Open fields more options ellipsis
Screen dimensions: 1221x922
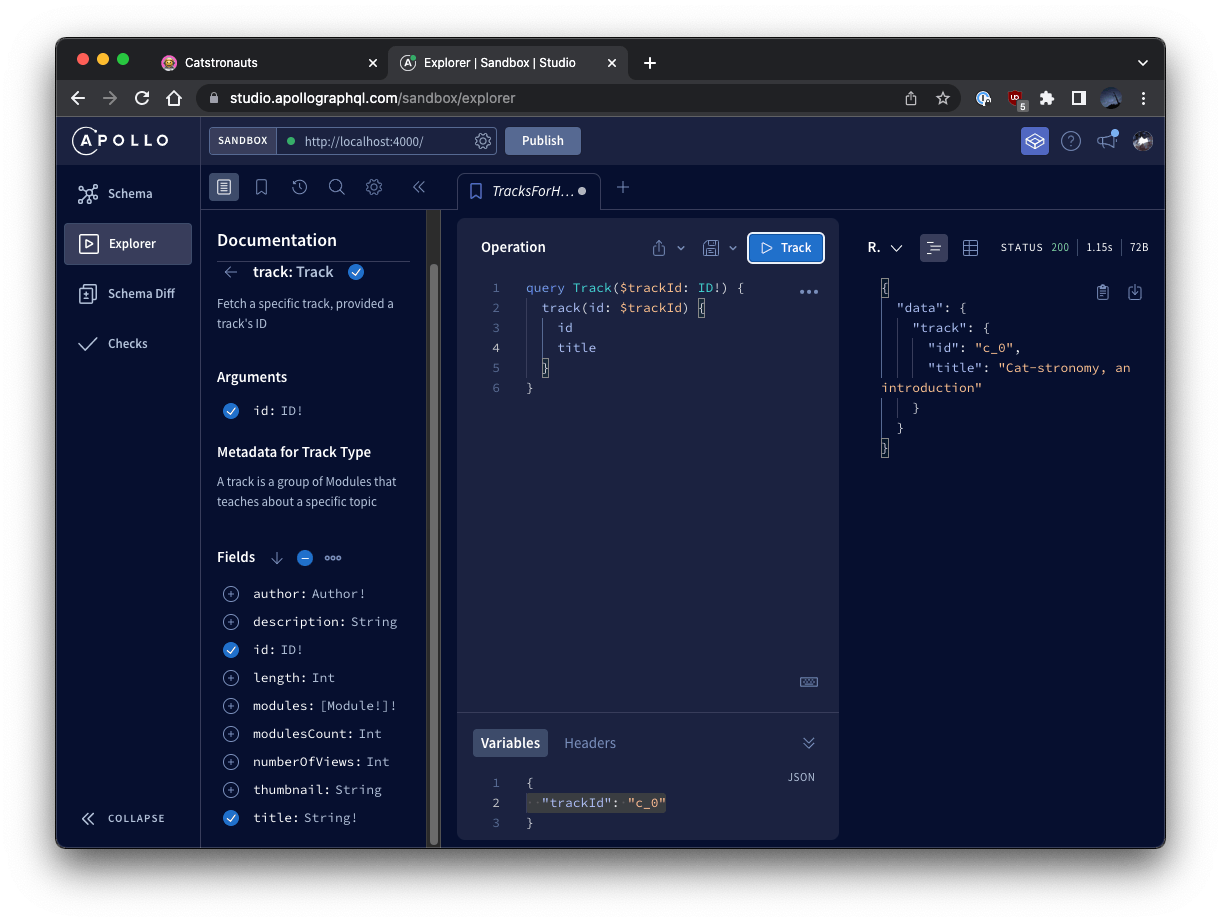point(333,558)
